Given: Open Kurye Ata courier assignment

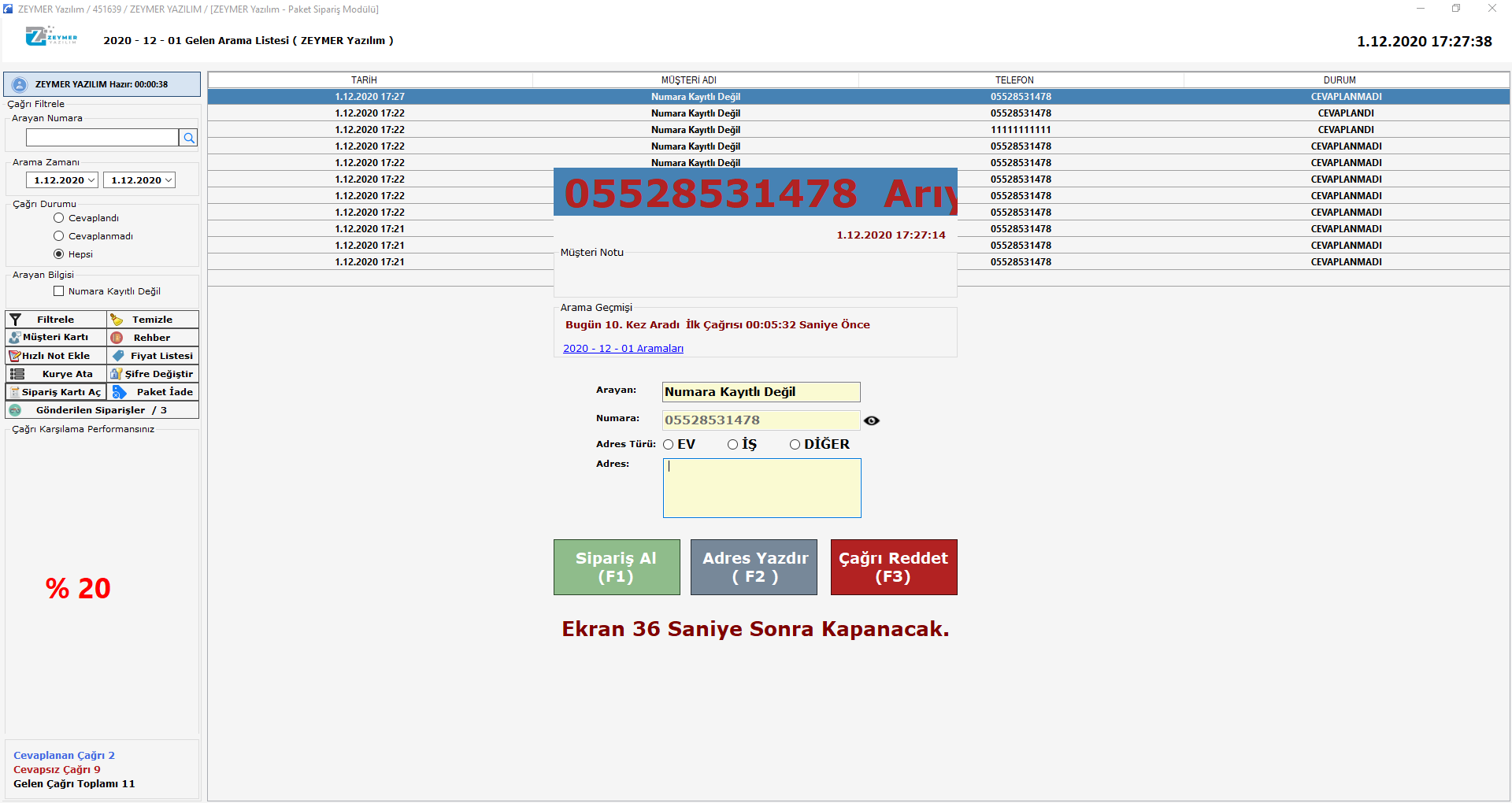Looking at the screenshot, I should (x=56, y=374).
